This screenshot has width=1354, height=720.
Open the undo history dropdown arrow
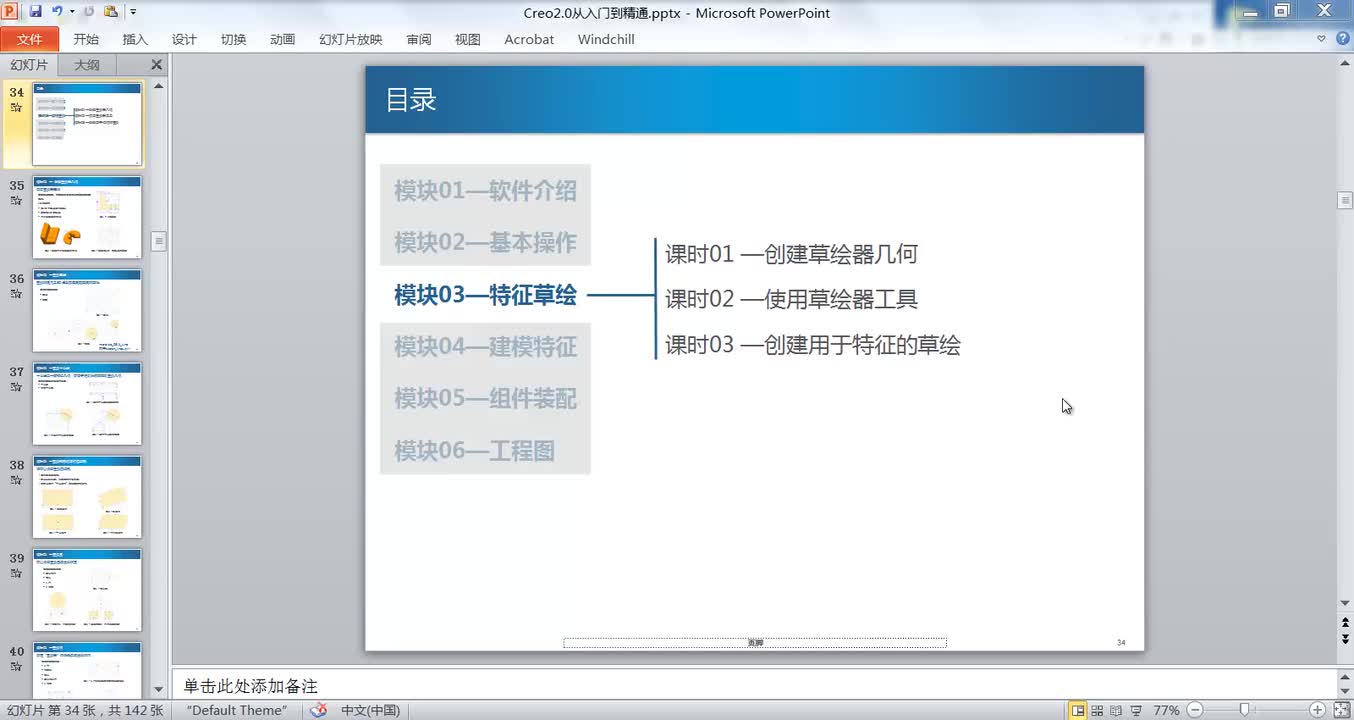pyautogui.click(x=71, y=12)
